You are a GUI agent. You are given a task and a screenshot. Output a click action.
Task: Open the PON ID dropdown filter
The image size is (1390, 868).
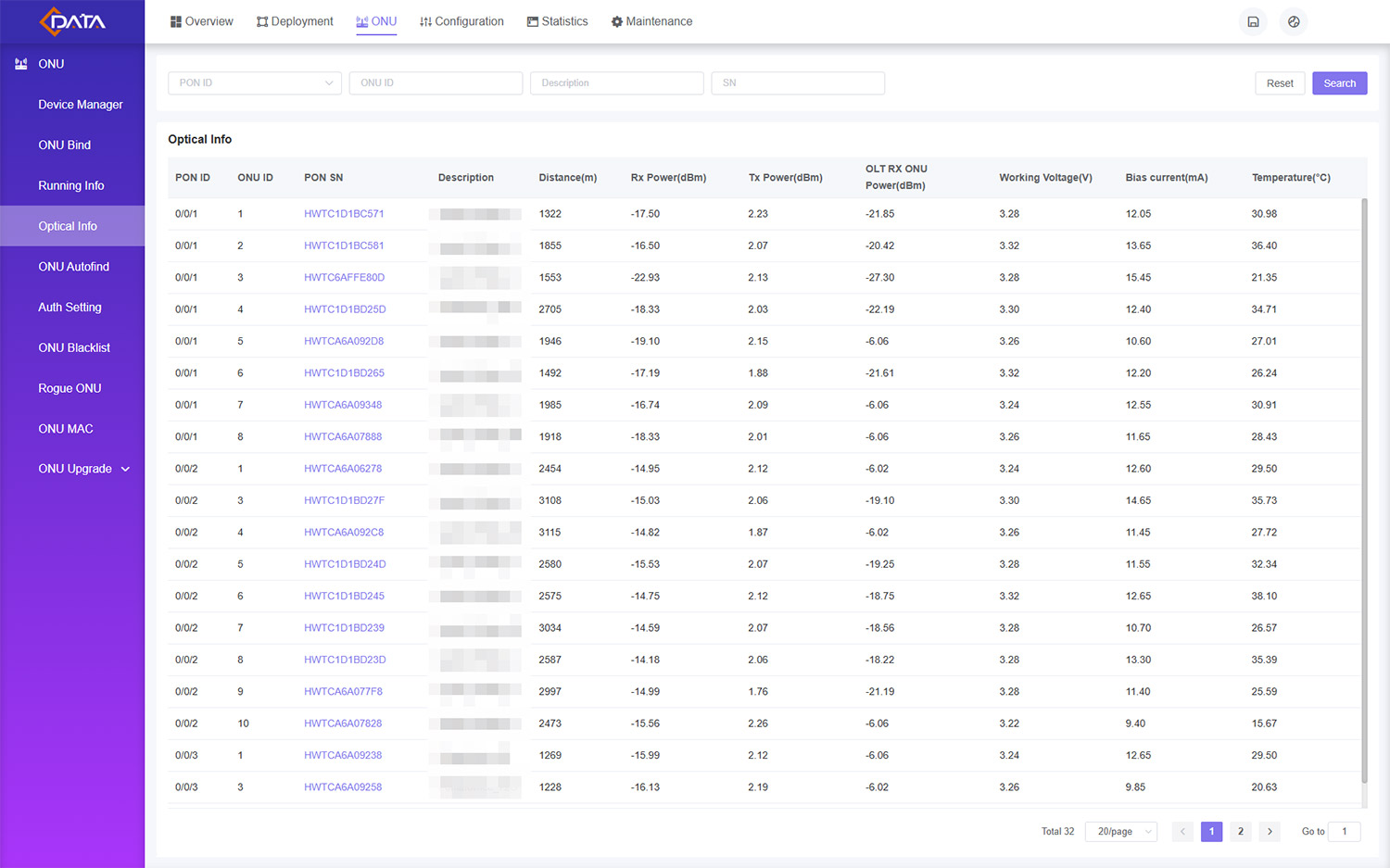click(x=254, y=83)
